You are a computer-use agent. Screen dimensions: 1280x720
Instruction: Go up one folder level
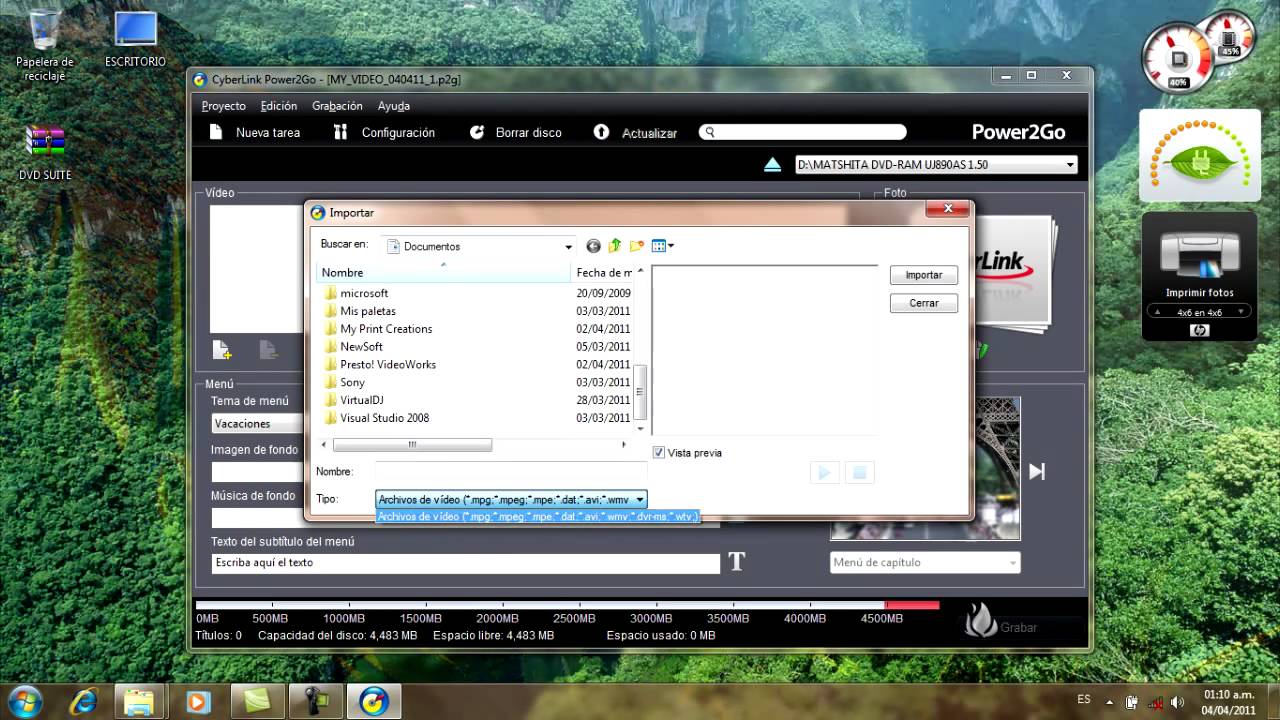click(615, 246)
